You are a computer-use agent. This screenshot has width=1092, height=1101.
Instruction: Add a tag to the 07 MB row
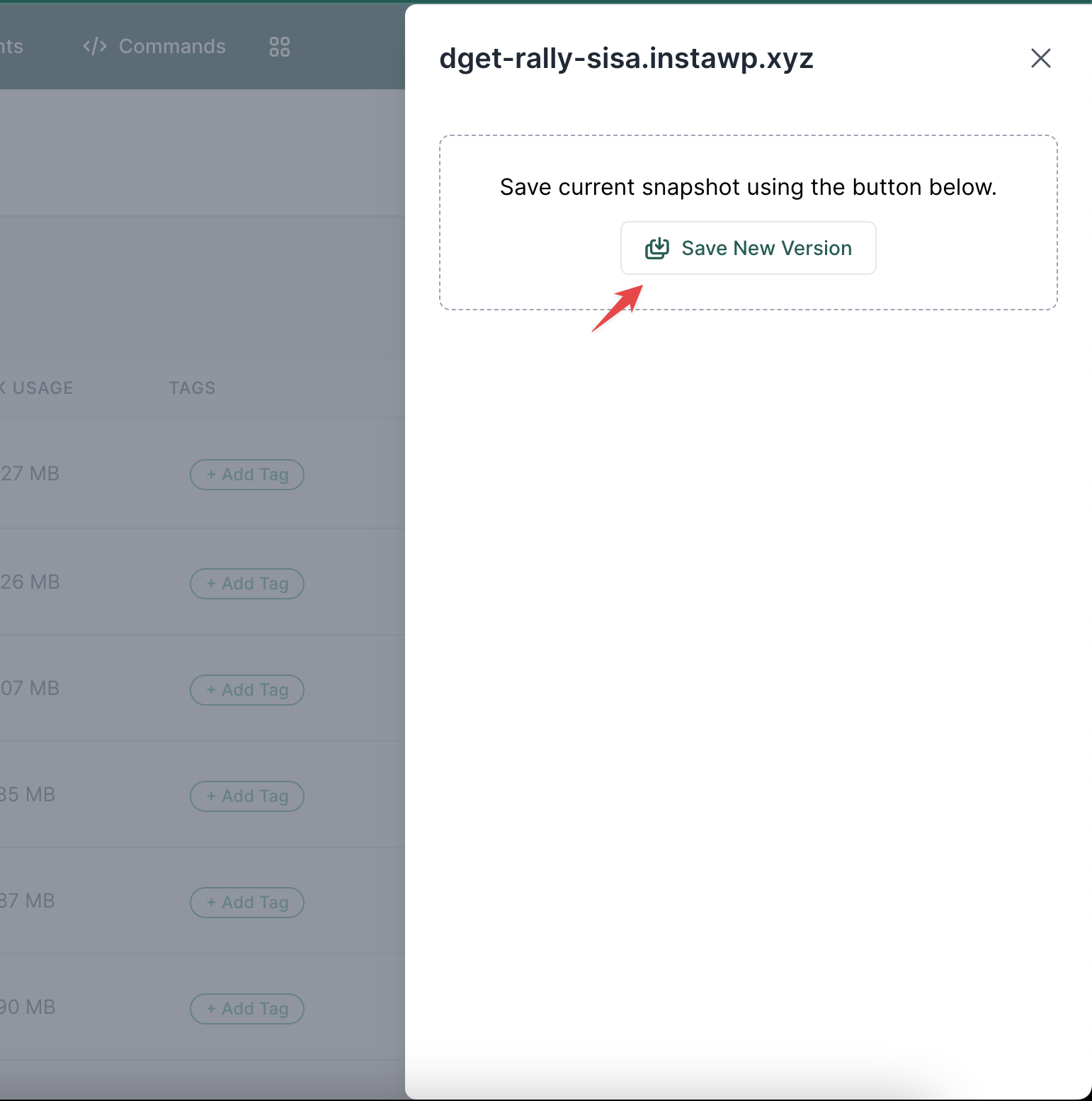(x=247, y=690)
